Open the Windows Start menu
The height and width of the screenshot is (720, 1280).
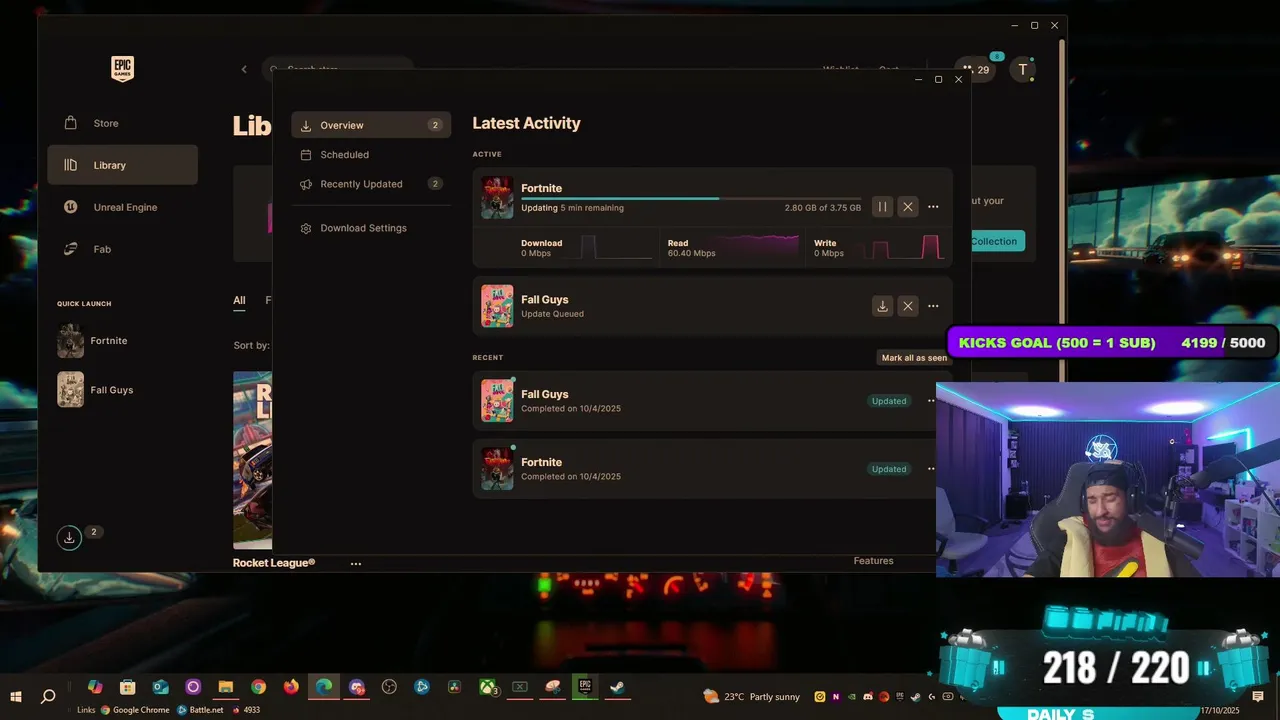(16, 696)
